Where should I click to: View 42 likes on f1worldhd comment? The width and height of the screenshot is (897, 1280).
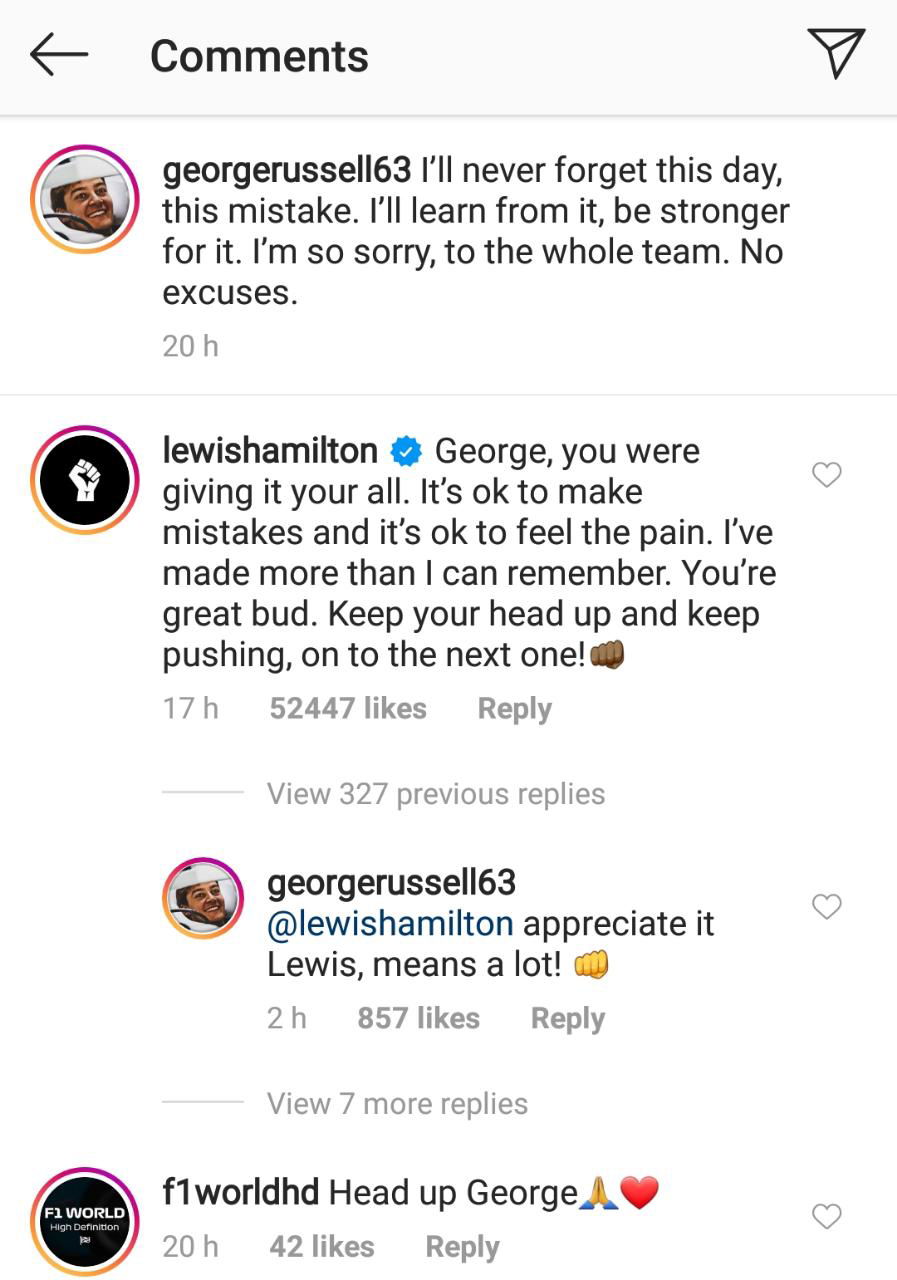(x=322, y=1246)
